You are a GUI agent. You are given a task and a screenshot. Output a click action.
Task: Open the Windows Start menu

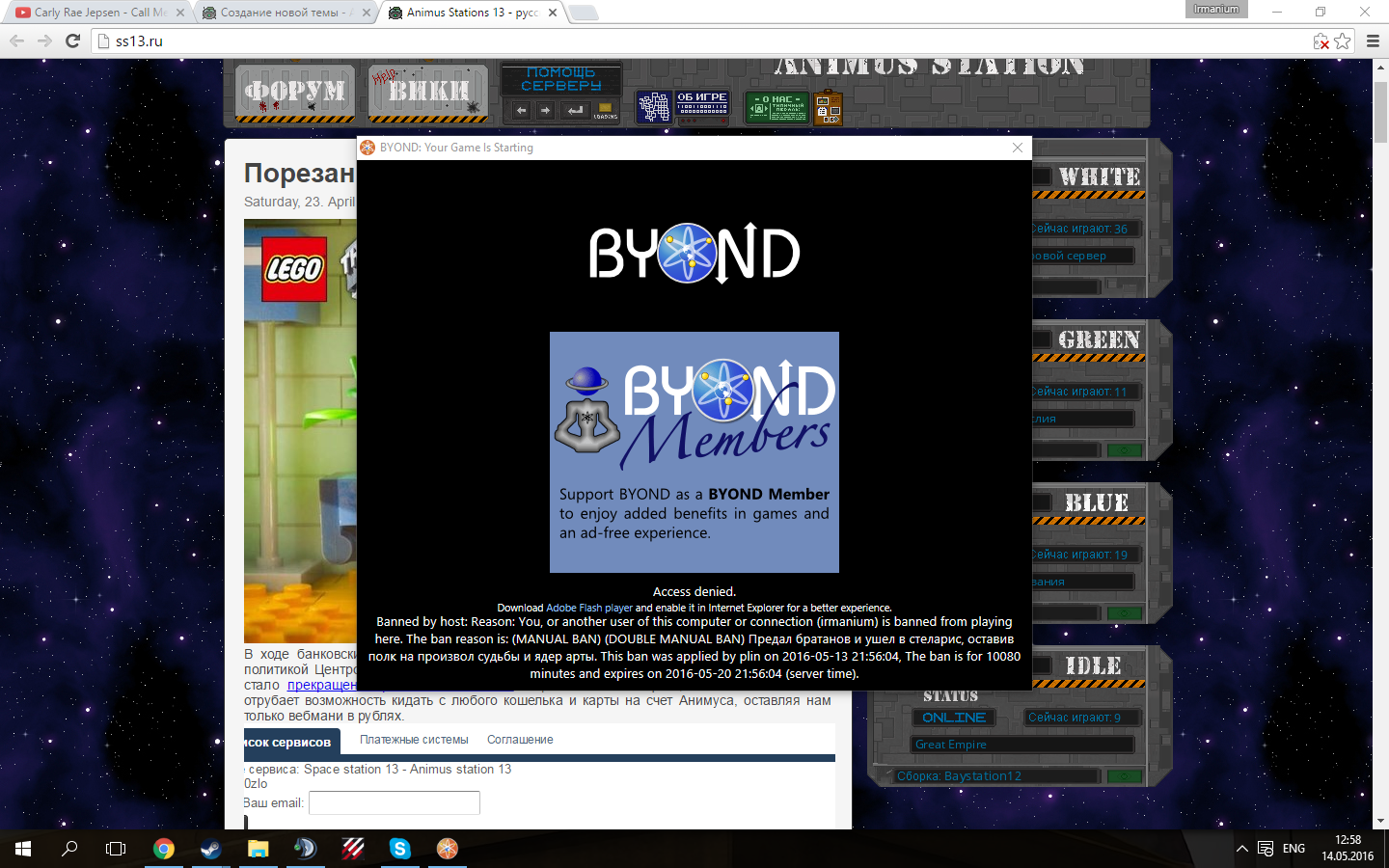23,849
